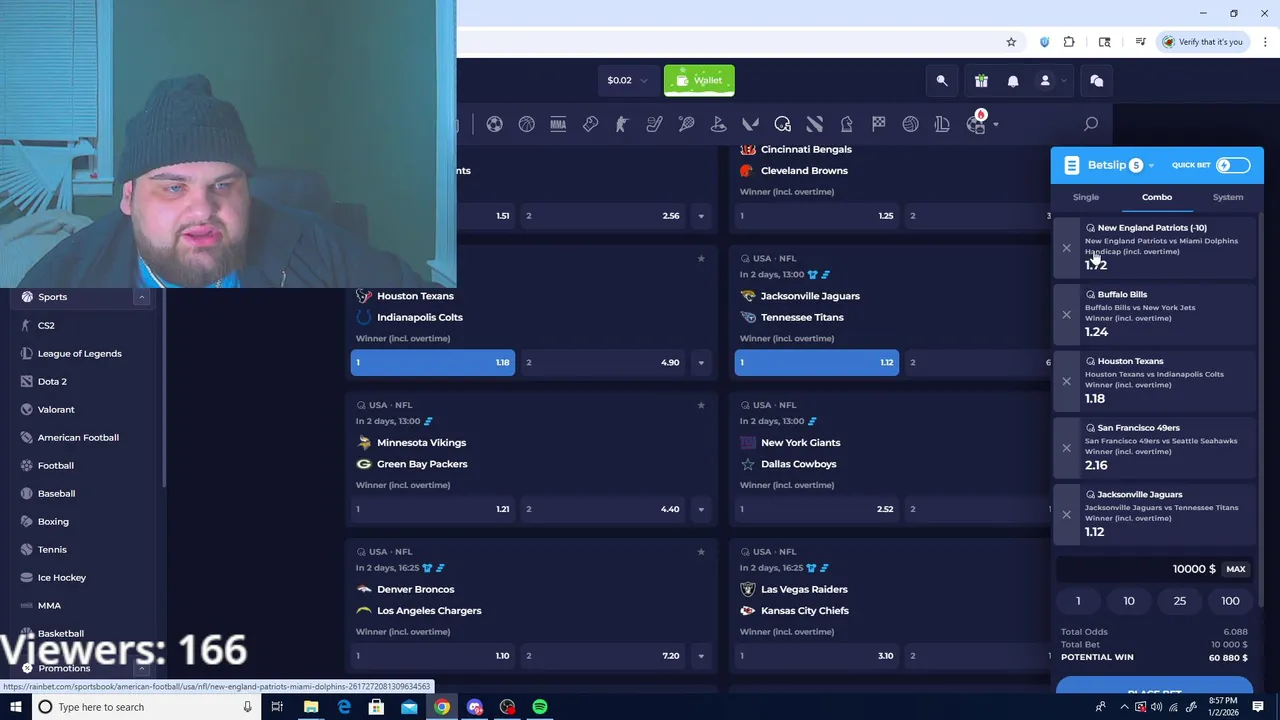Expand more markets for Texans vs Colts
1280x720 pixels.
701,362
